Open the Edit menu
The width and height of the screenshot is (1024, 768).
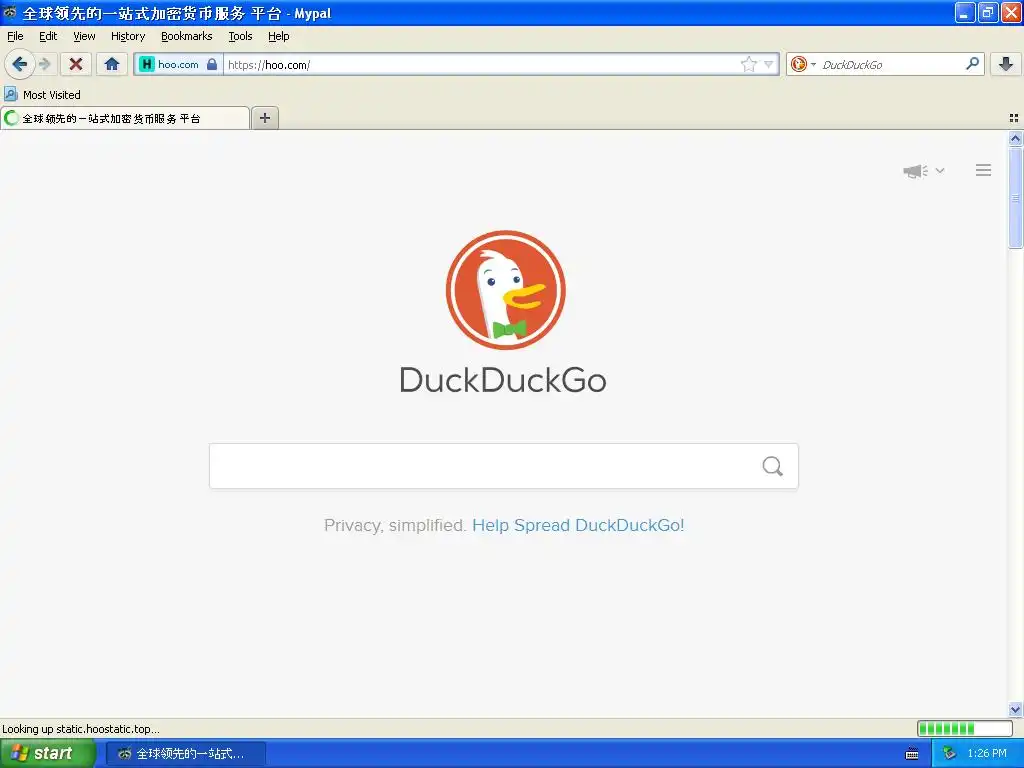(48, 36)
